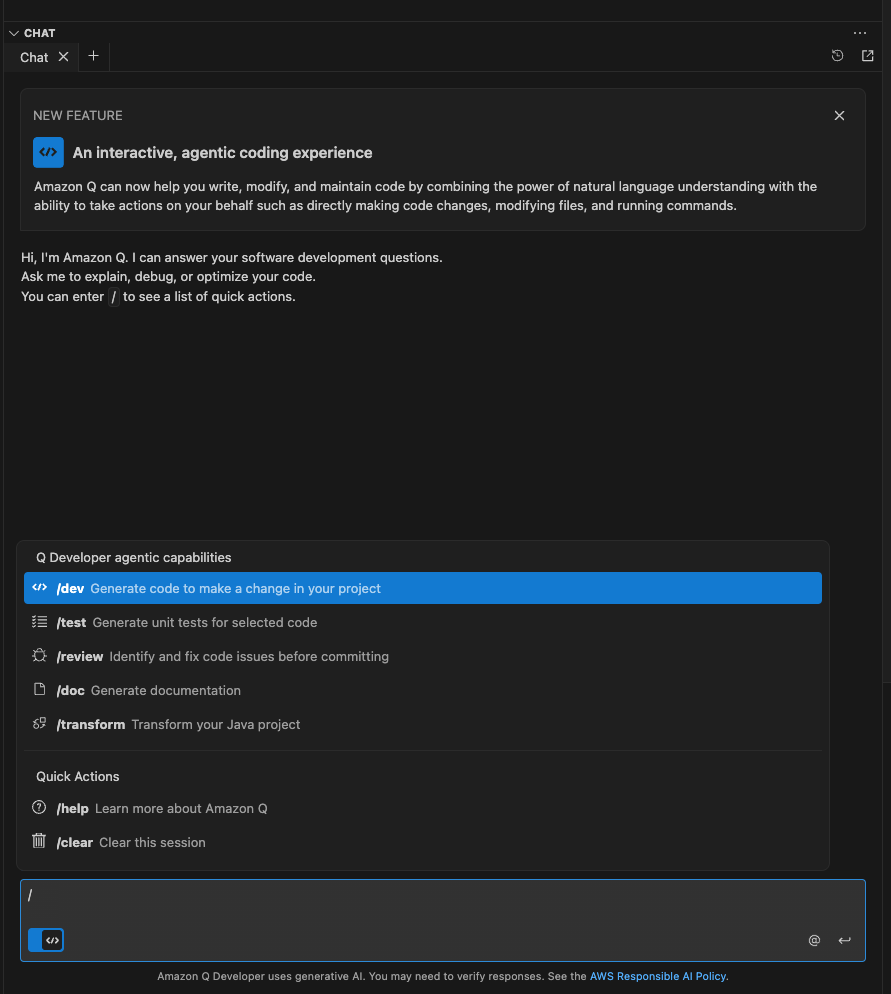Add a new chat tab
Image resolution: width=891 pixels, height=994 pixels.
(93, 56)
